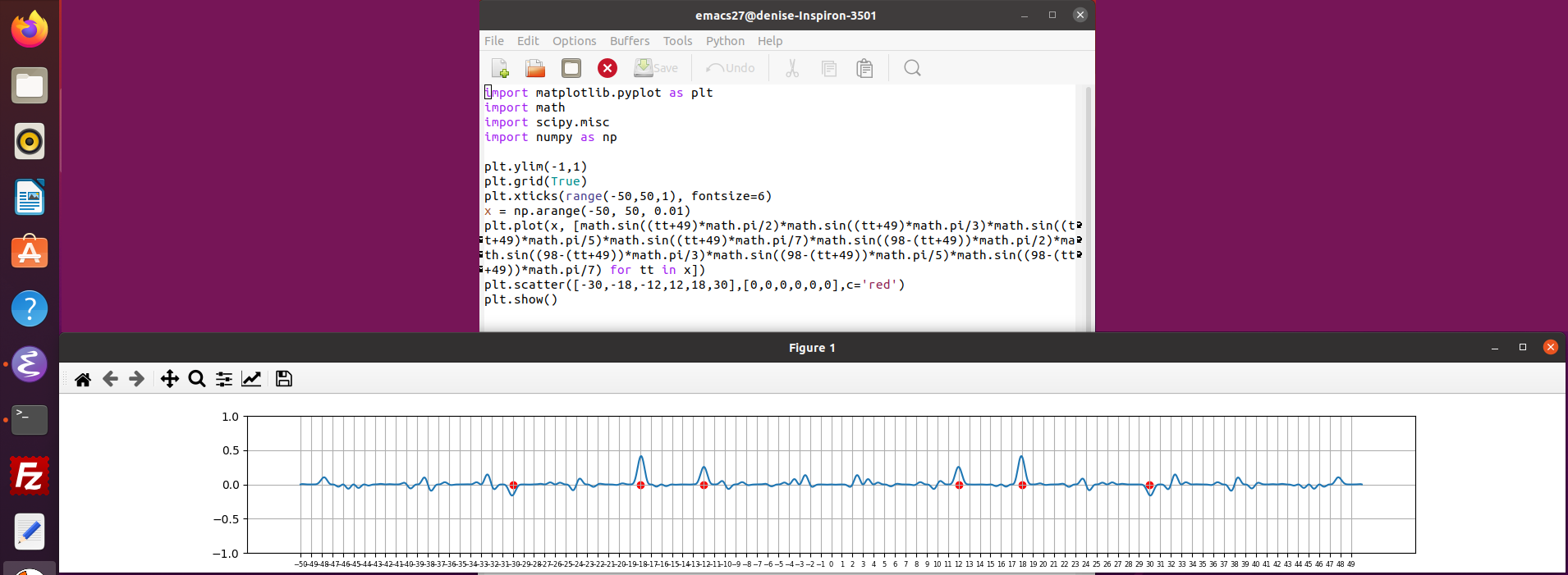Click the paste clipboard icon

coord(864,68)
